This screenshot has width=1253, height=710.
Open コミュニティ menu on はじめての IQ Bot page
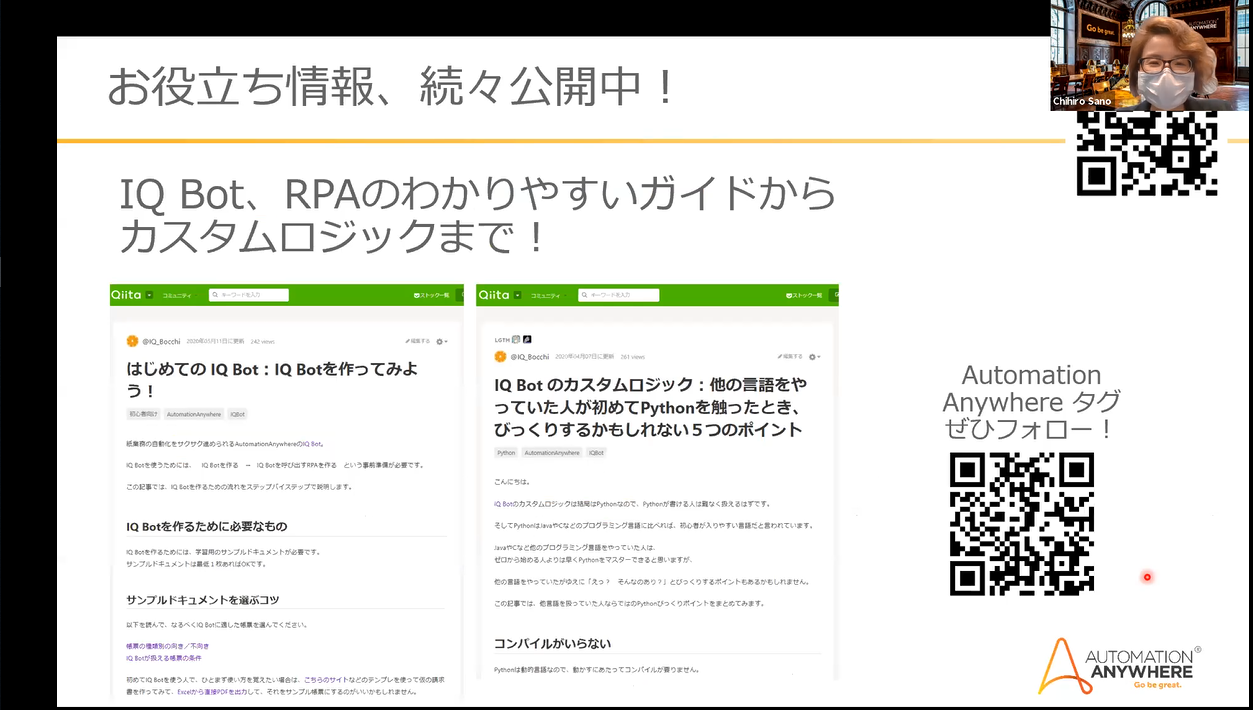(x=177, y=296)
